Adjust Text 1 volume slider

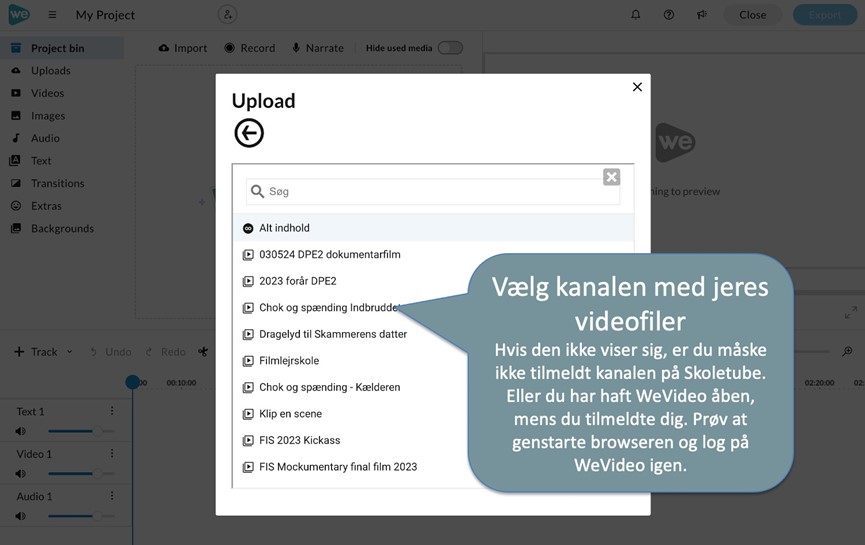tap(81, 431)
